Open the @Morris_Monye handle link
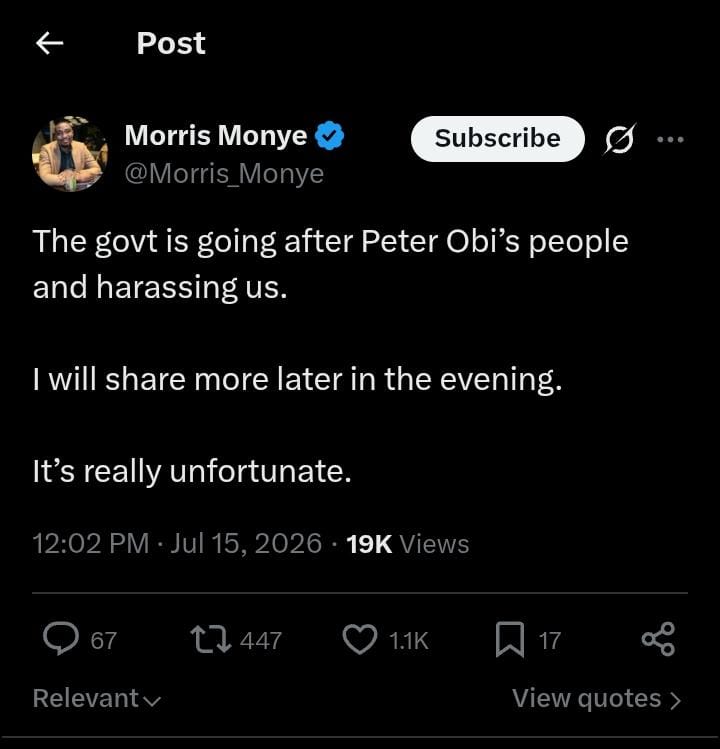The height and width of the screenshot is (749, 720). pyautogui.click(x=224, y=173)
